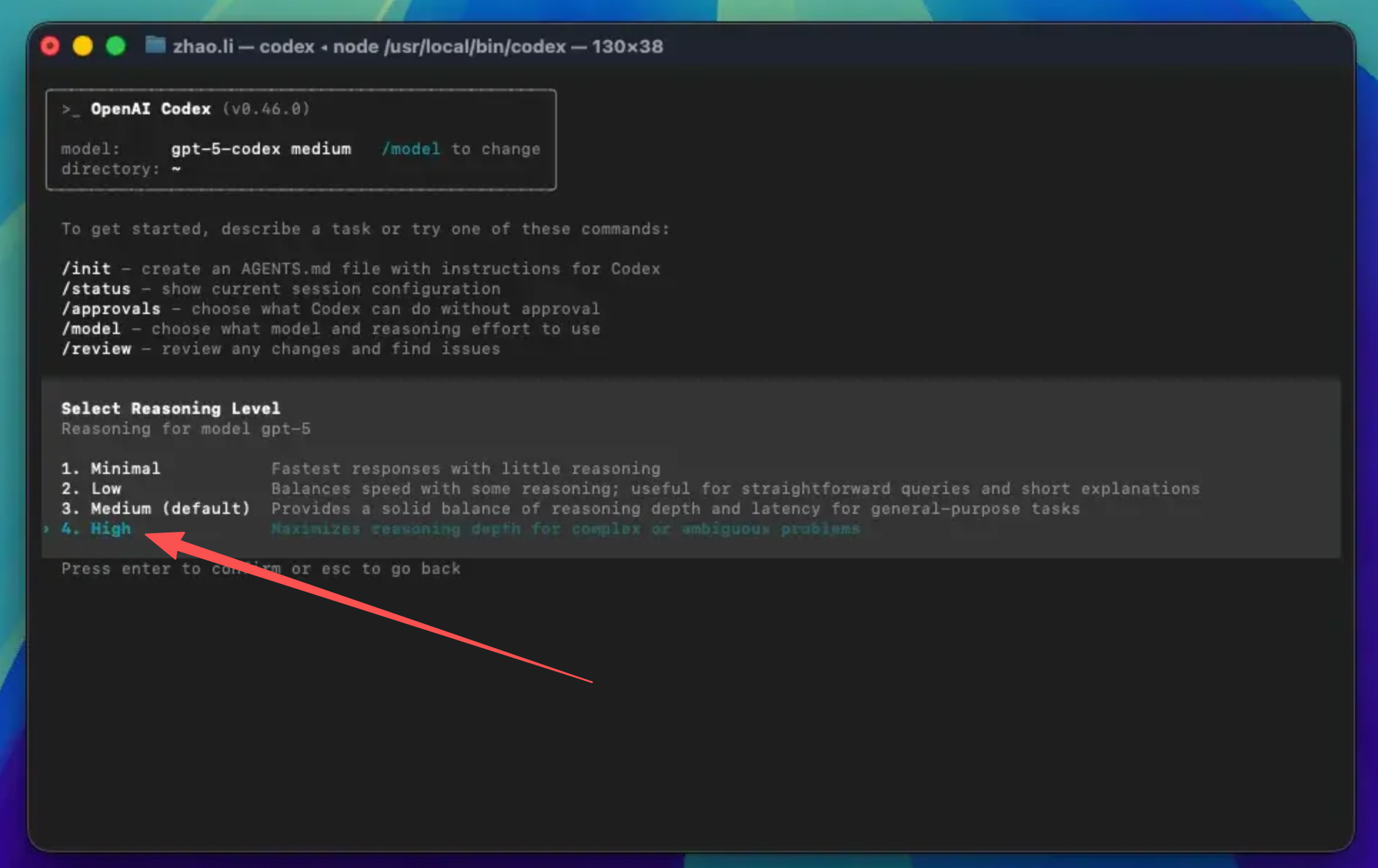Click the gpt-5-codex medium model label
The image size is (1378, 868).
[x=261, y=149]
